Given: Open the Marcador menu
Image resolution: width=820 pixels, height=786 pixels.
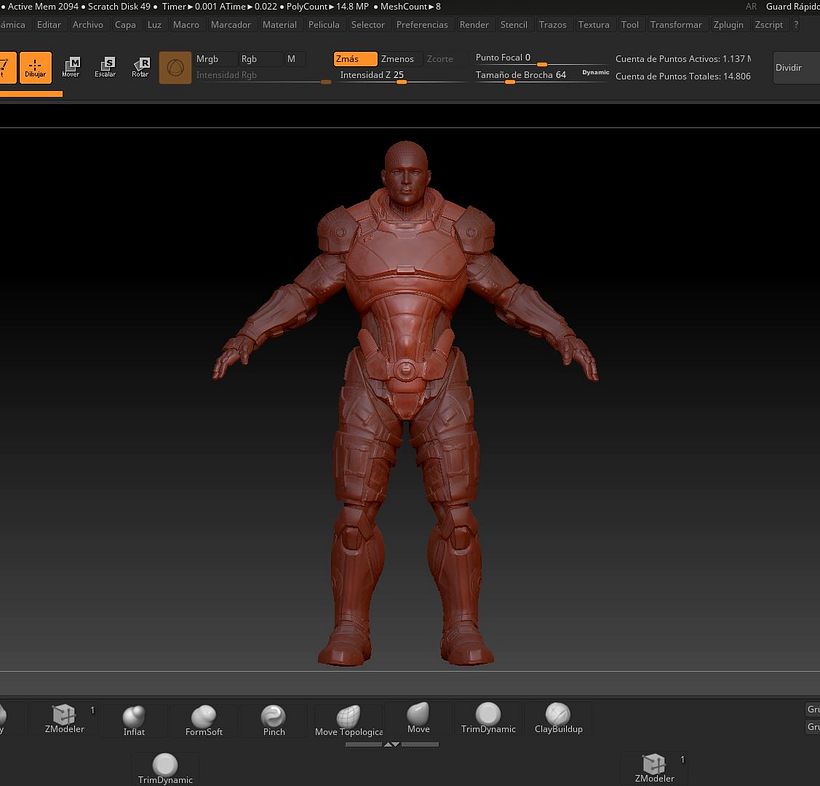Looking at the screenshot, I should click(x=231, y=25).
